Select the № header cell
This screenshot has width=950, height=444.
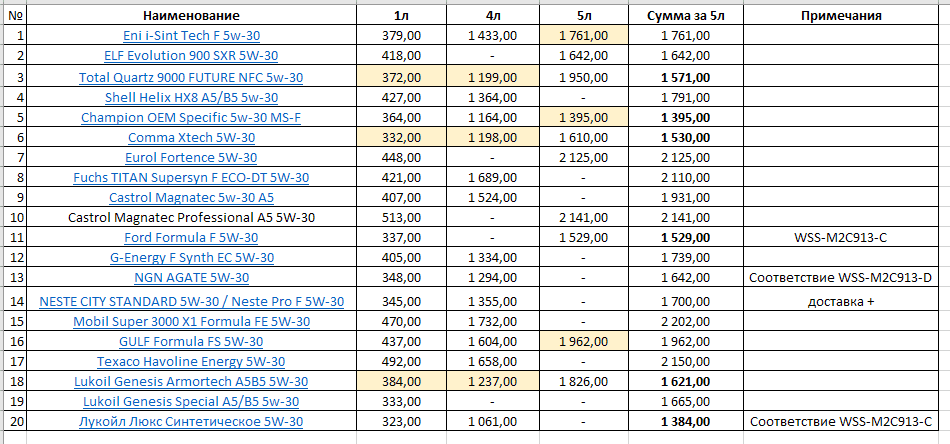click(x=13, y=16)
